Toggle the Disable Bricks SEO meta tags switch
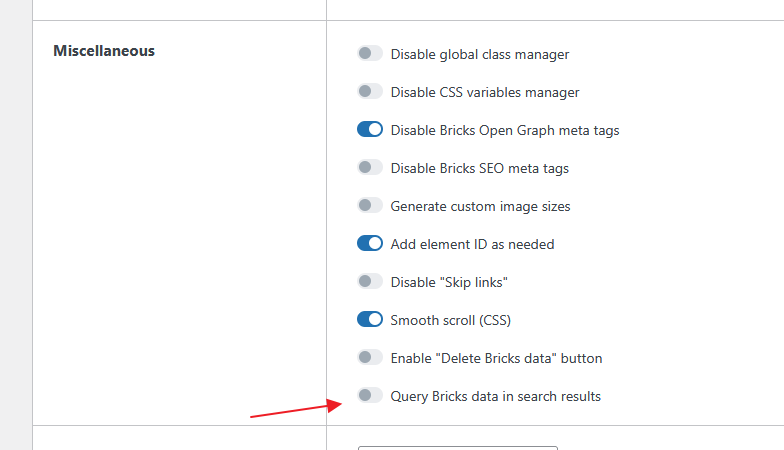Viewport: 784px width, 450px height. 370,167
